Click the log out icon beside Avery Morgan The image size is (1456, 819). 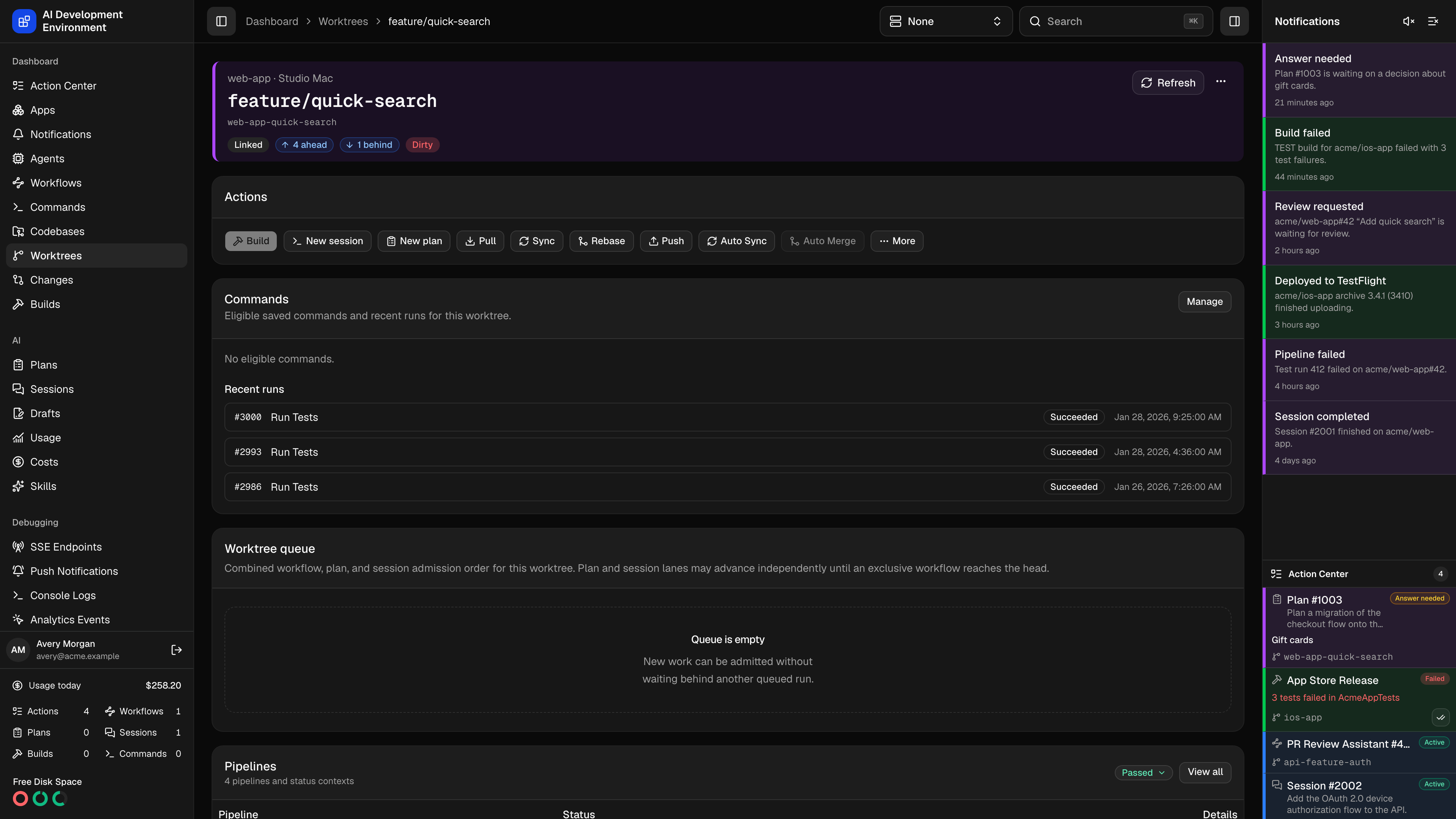[x=176, y=650]
